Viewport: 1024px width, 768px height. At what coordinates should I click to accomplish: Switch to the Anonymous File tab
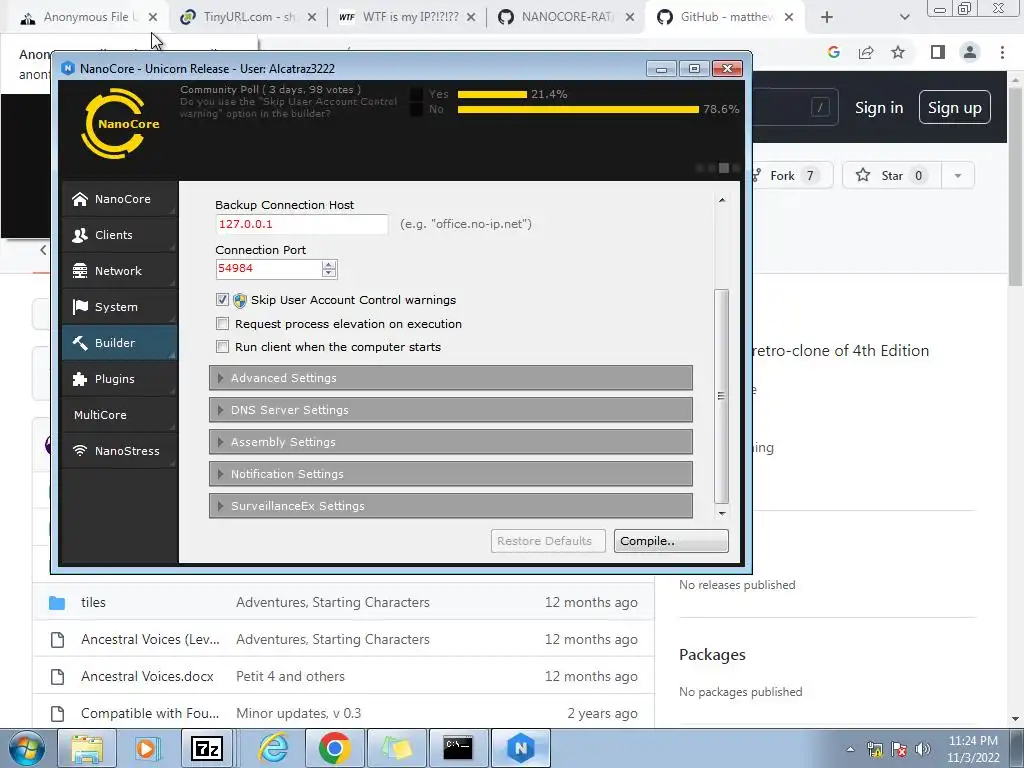(88, 17)
